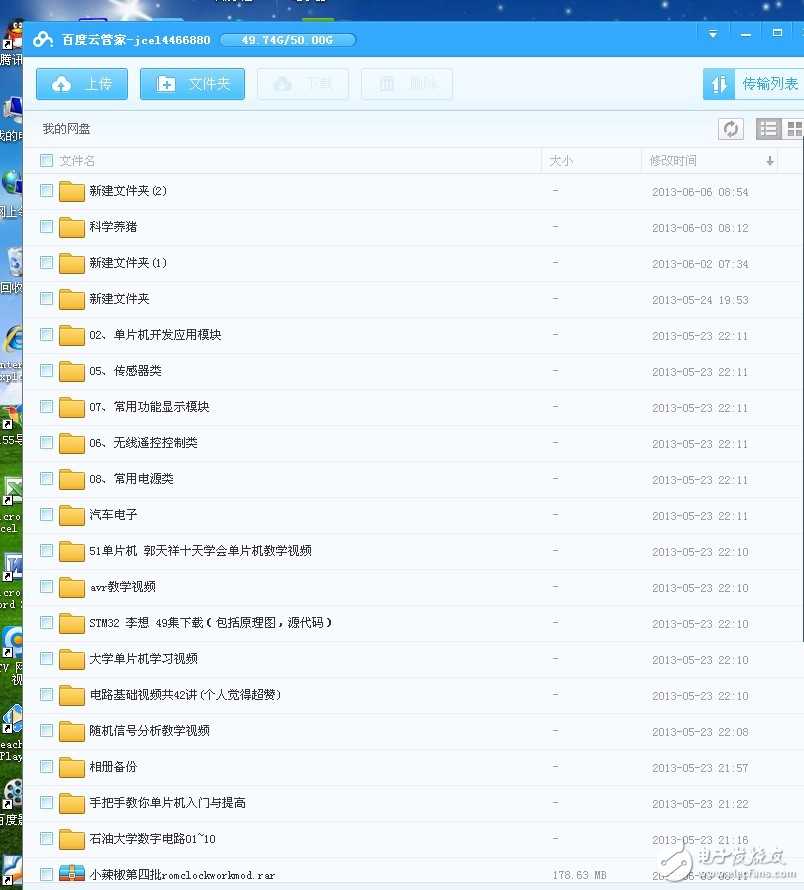Click 我的网盘 breadcrumb
The height and width of the screenshot is (890, 804).
pyautogui.click(x=66, y=129)
